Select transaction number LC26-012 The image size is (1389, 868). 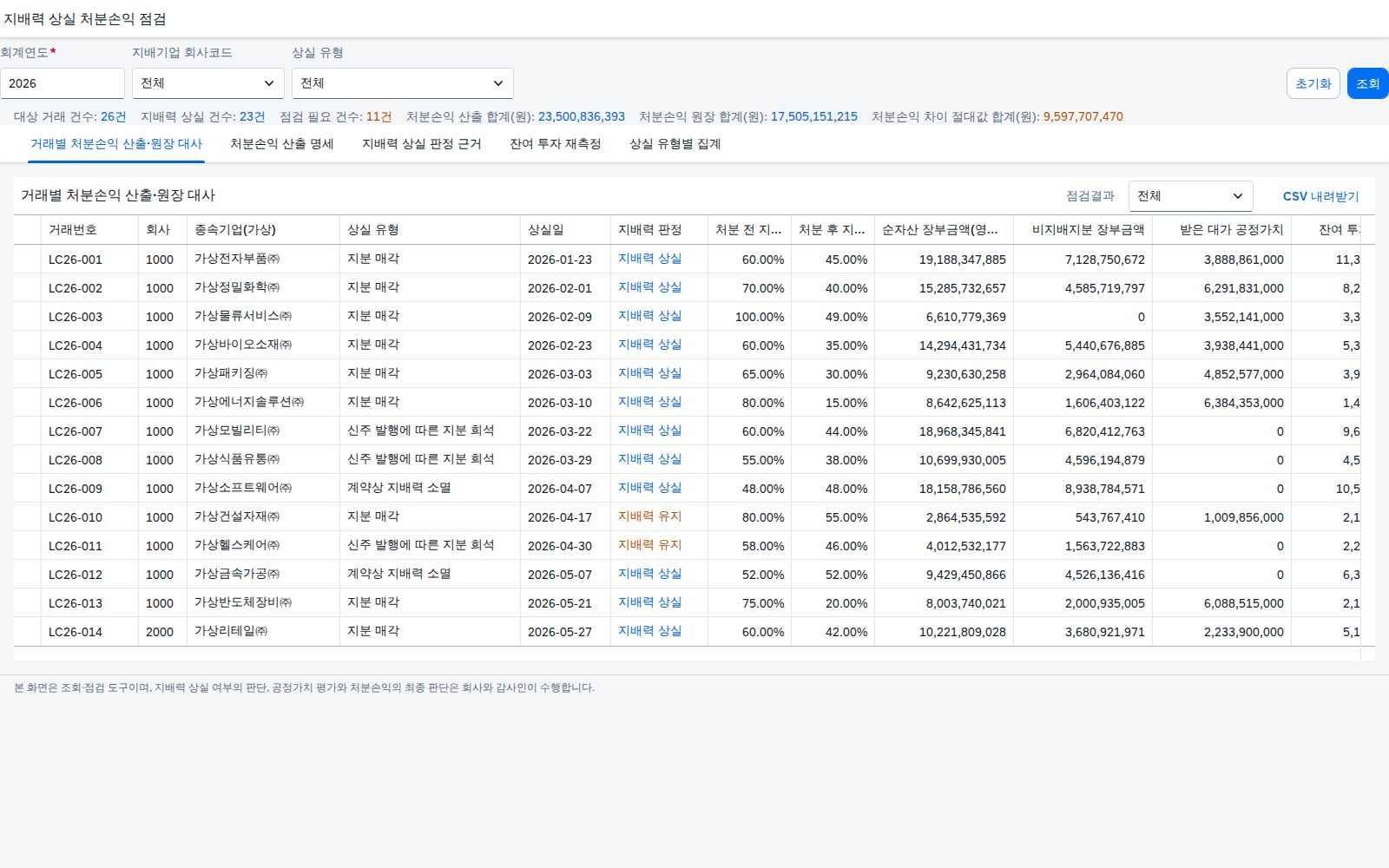tap(76, 575)
